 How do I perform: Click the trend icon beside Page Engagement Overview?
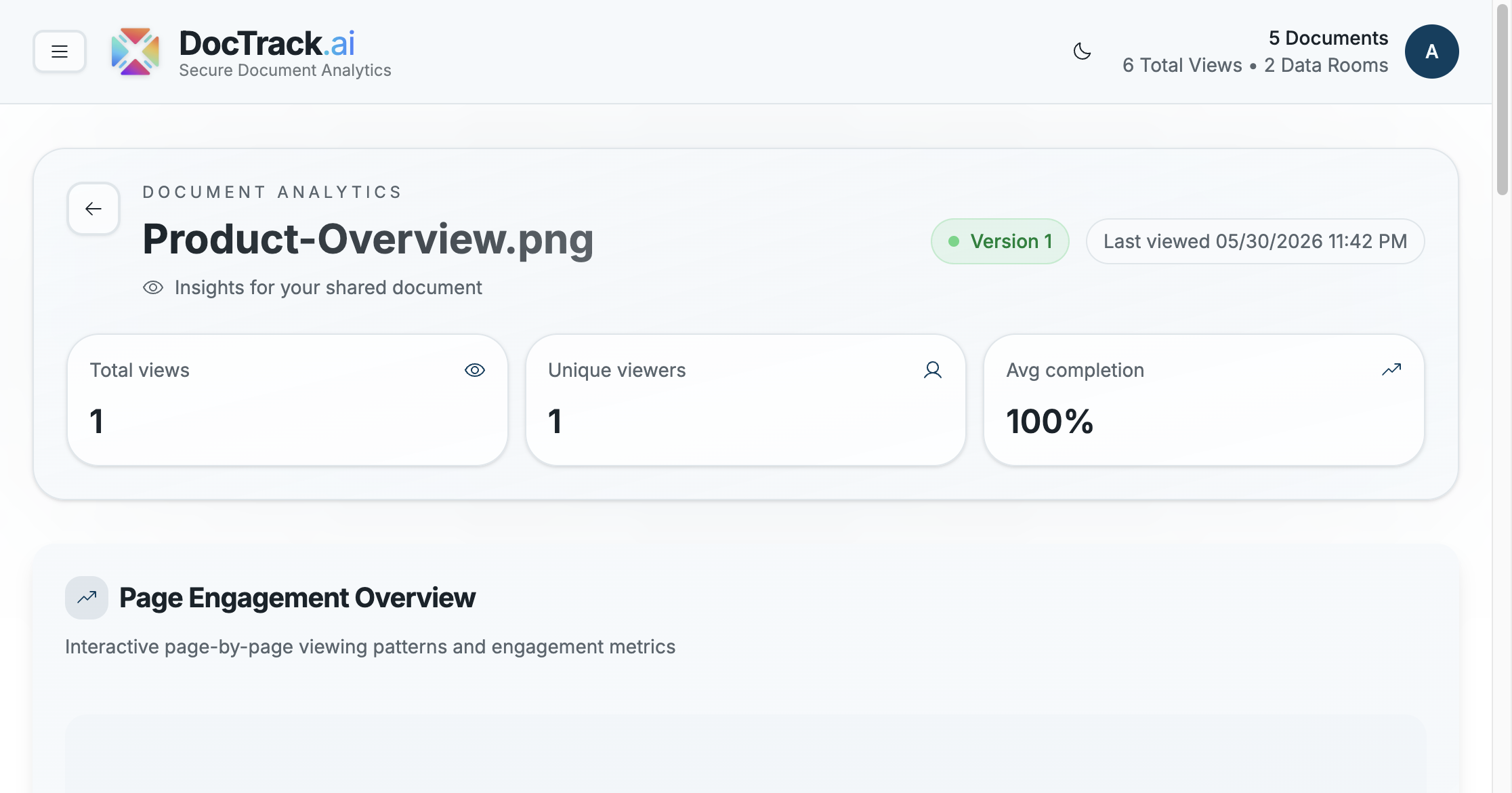[x=87, y=598]
